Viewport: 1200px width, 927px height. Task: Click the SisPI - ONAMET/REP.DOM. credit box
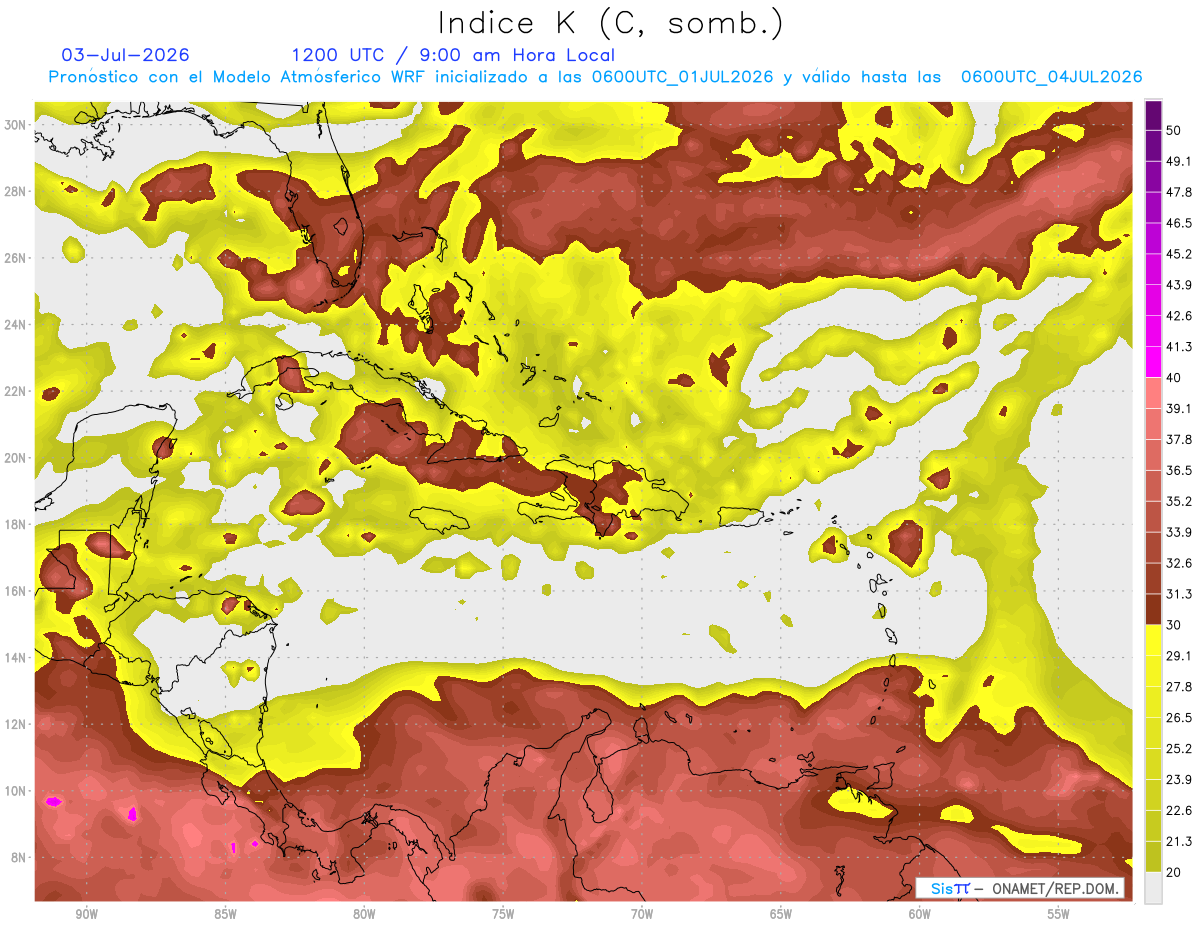pos(1019,888)
